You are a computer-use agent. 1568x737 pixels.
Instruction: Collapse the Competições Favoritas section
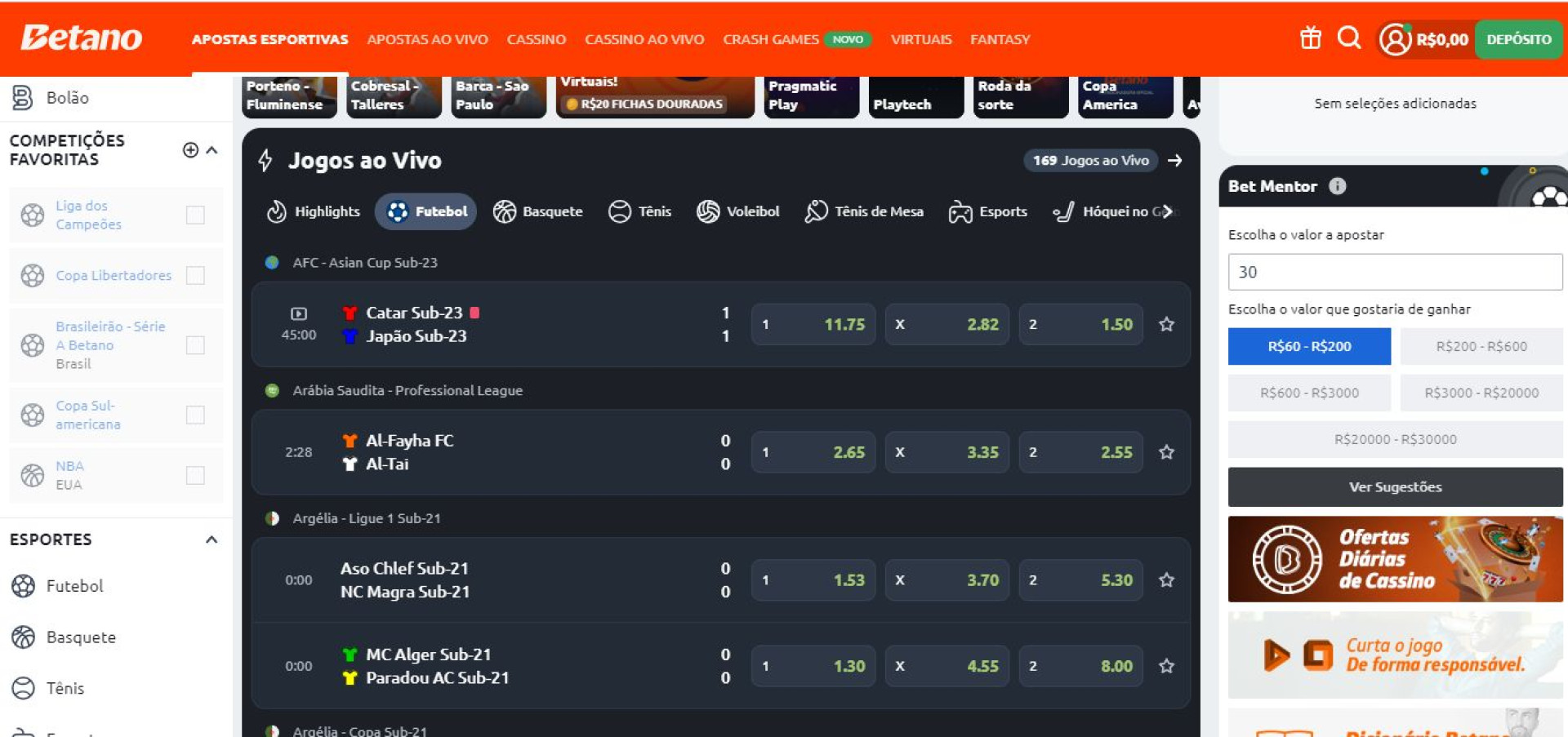(x=212, y=150)
